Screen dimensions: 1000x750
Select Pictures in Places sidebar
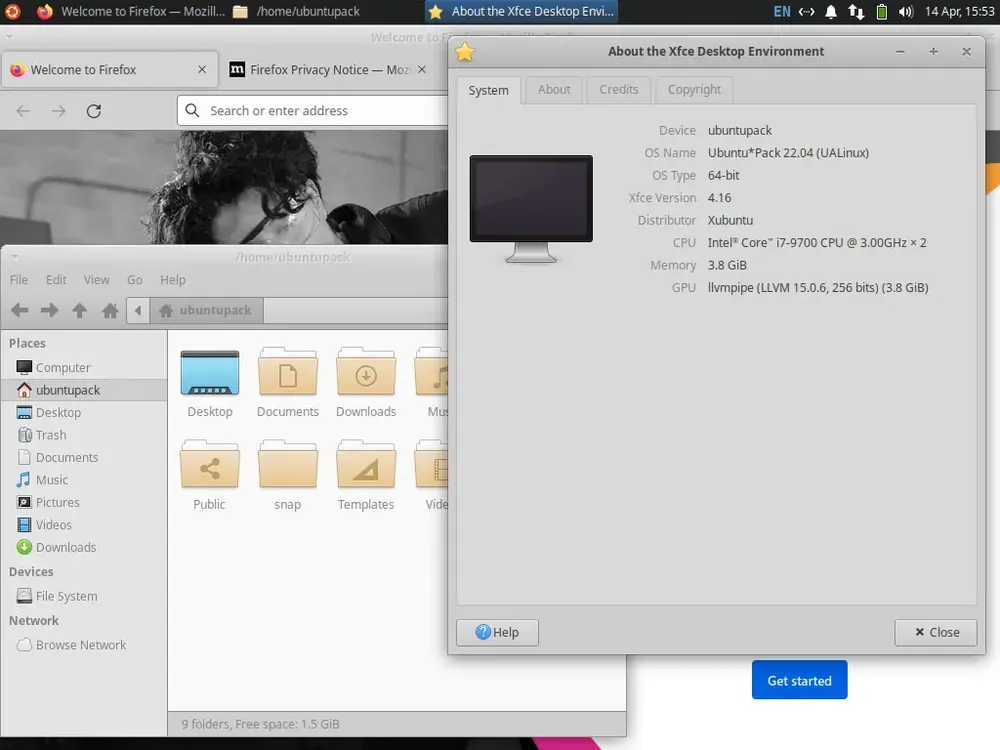(83, 503)
